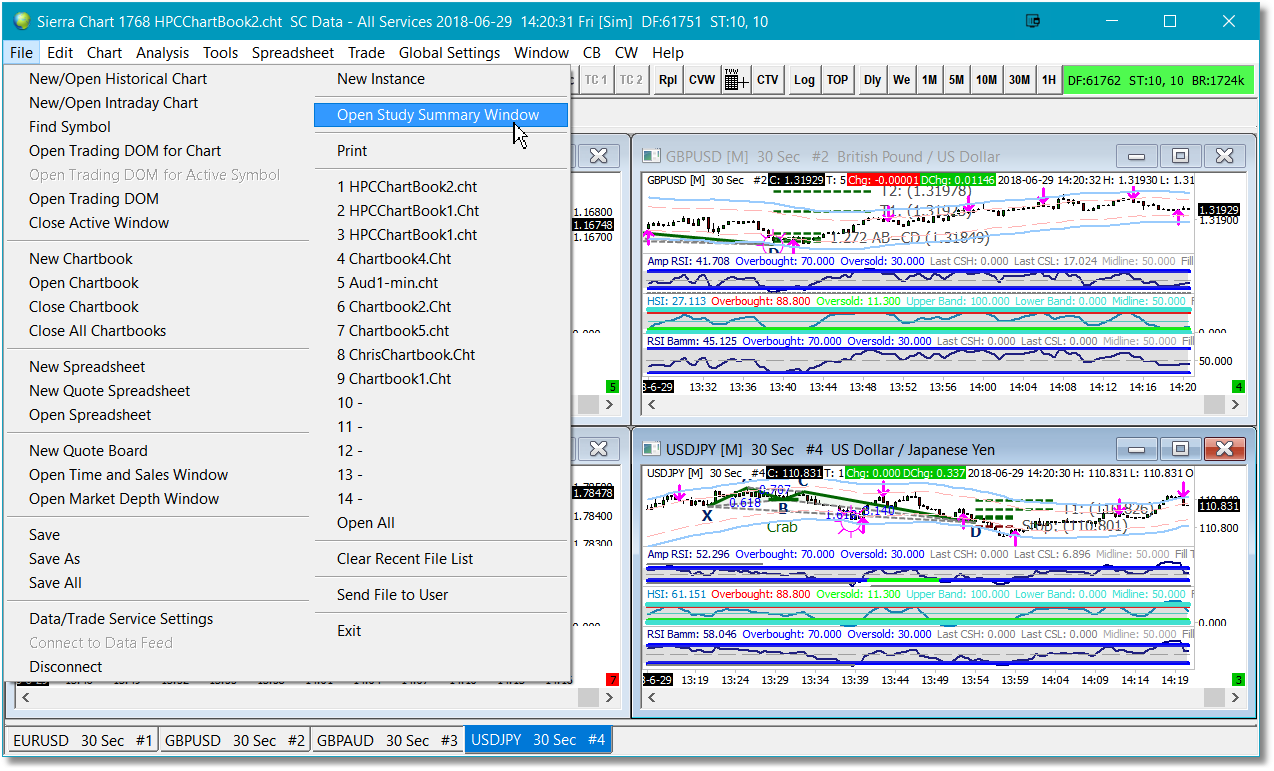1274x771 pixels.
Task: Toggle the Log scale toolbar button
Action: click(804, 80)
